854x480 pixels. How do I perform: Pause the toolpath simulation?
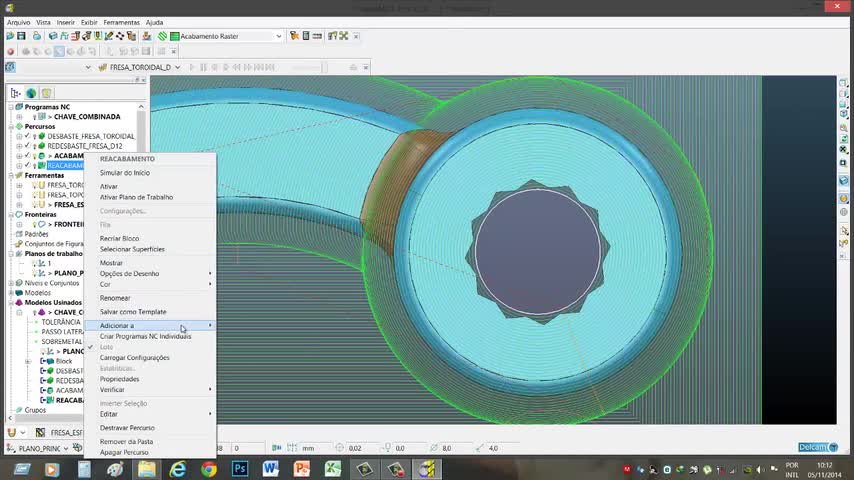point(203,67)
